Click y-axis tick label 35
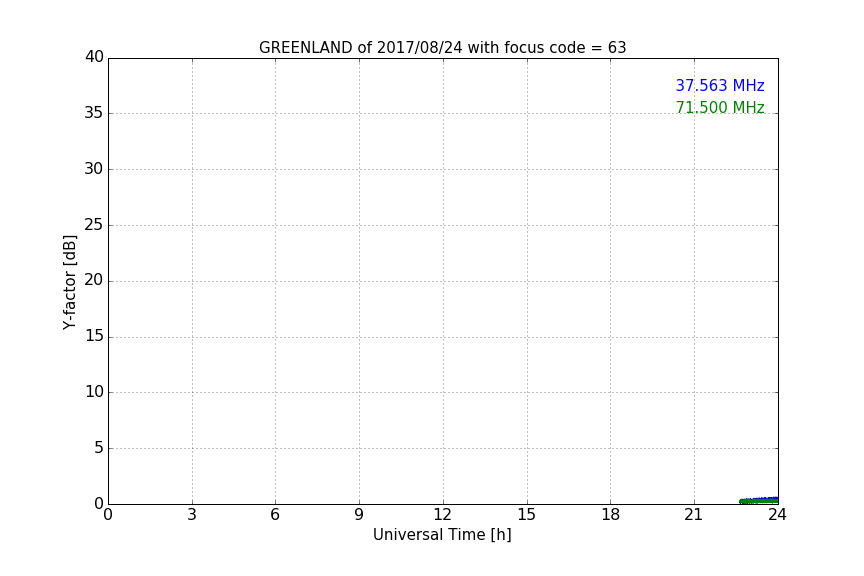The height and width of the screenshot is (576, 864). pos(94,113)
